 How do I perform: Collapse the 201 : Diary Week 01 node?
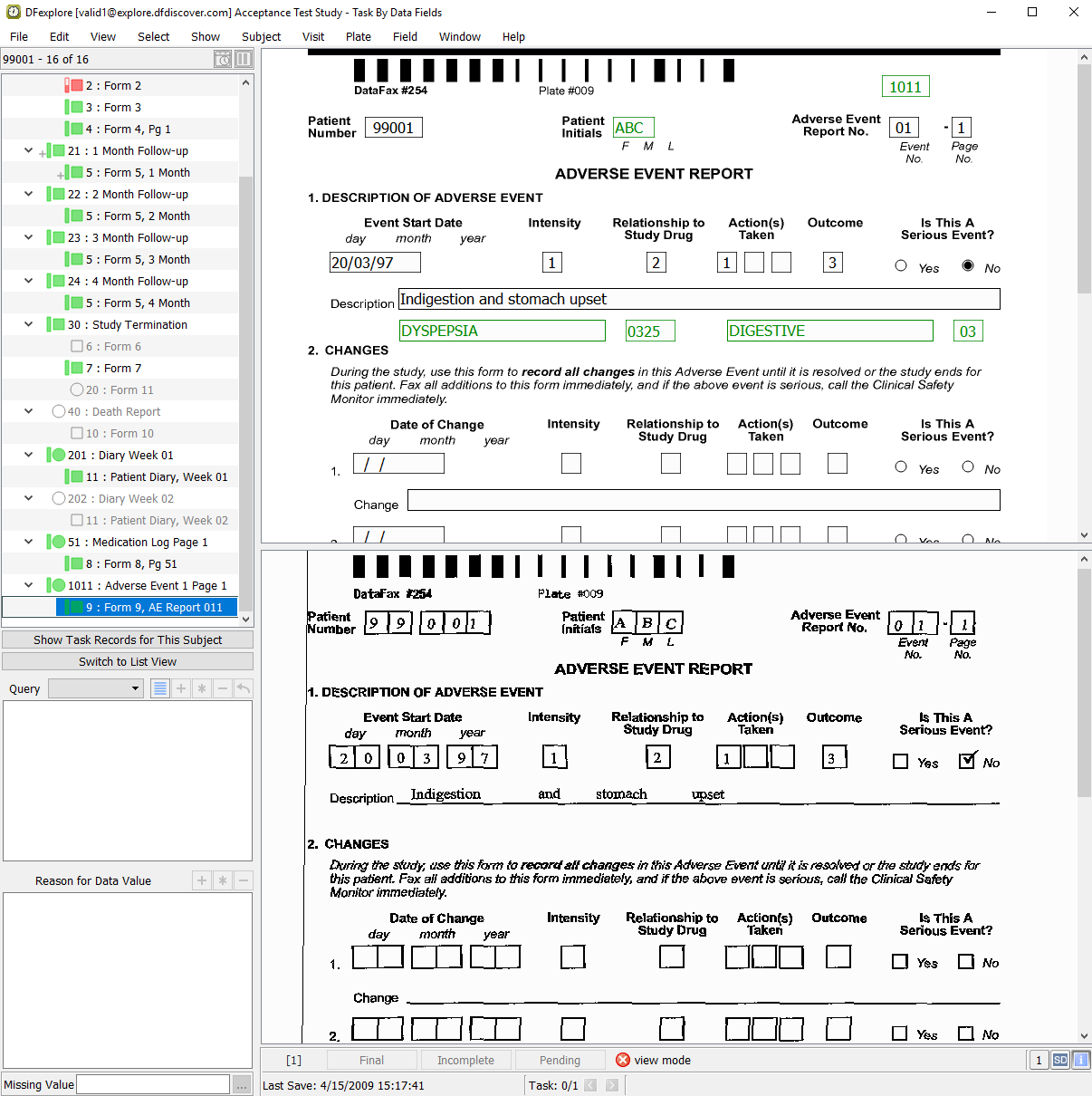pos(28,455)
